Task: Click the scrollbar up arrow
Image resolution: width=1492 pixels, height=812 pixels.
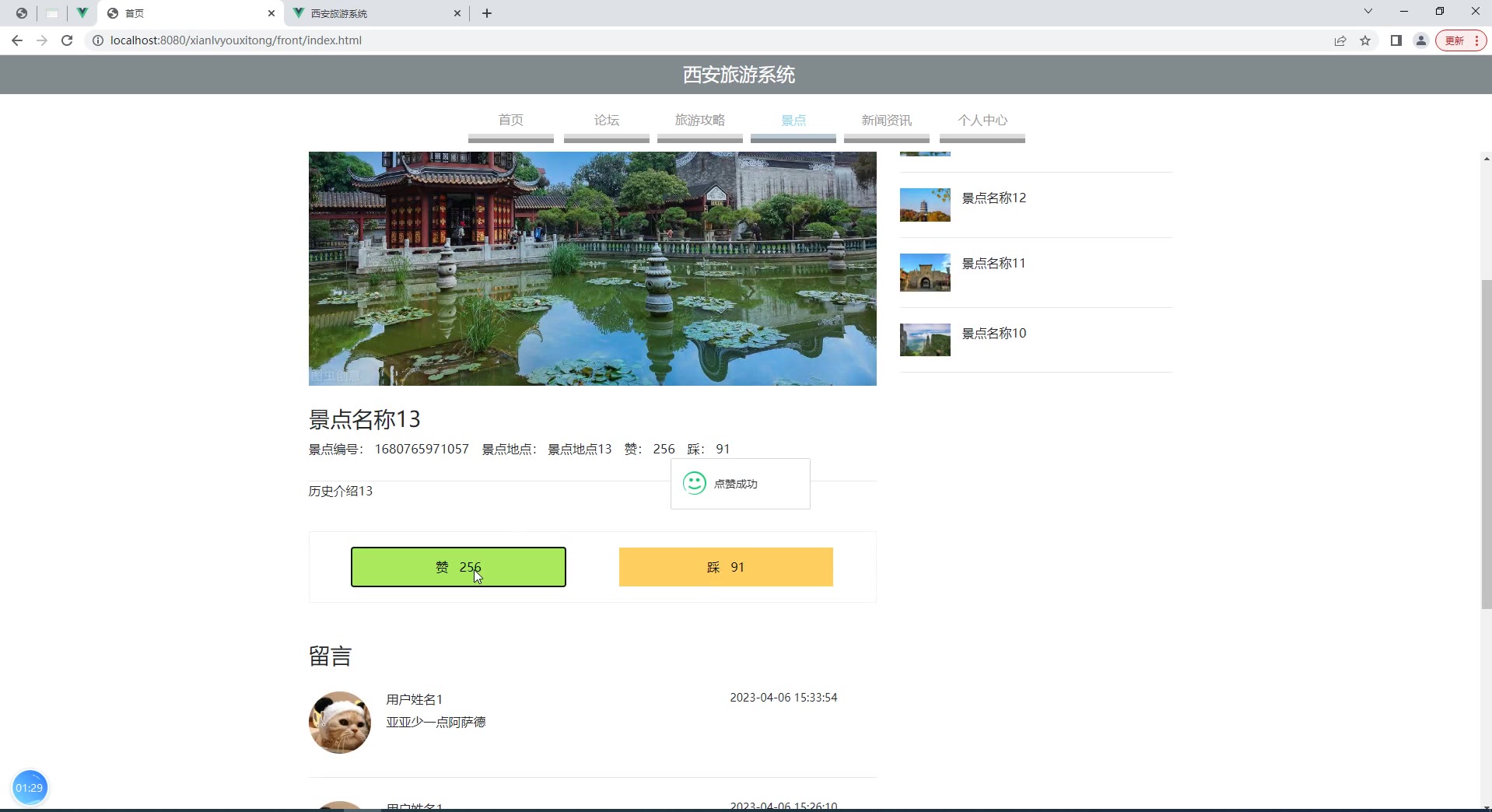Action: [1486, 159]
